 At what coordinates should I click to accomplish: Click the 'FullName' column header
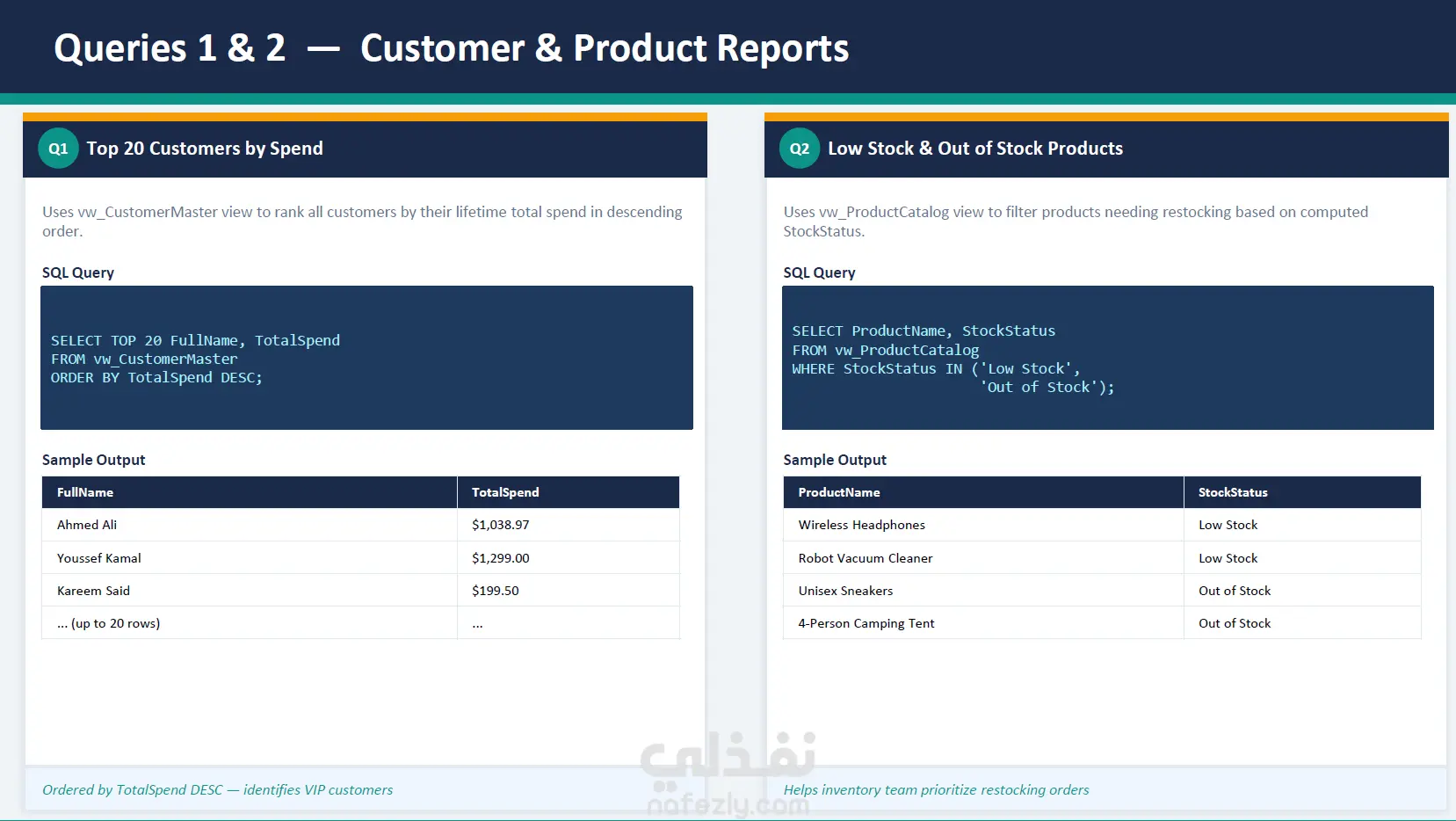250,492
